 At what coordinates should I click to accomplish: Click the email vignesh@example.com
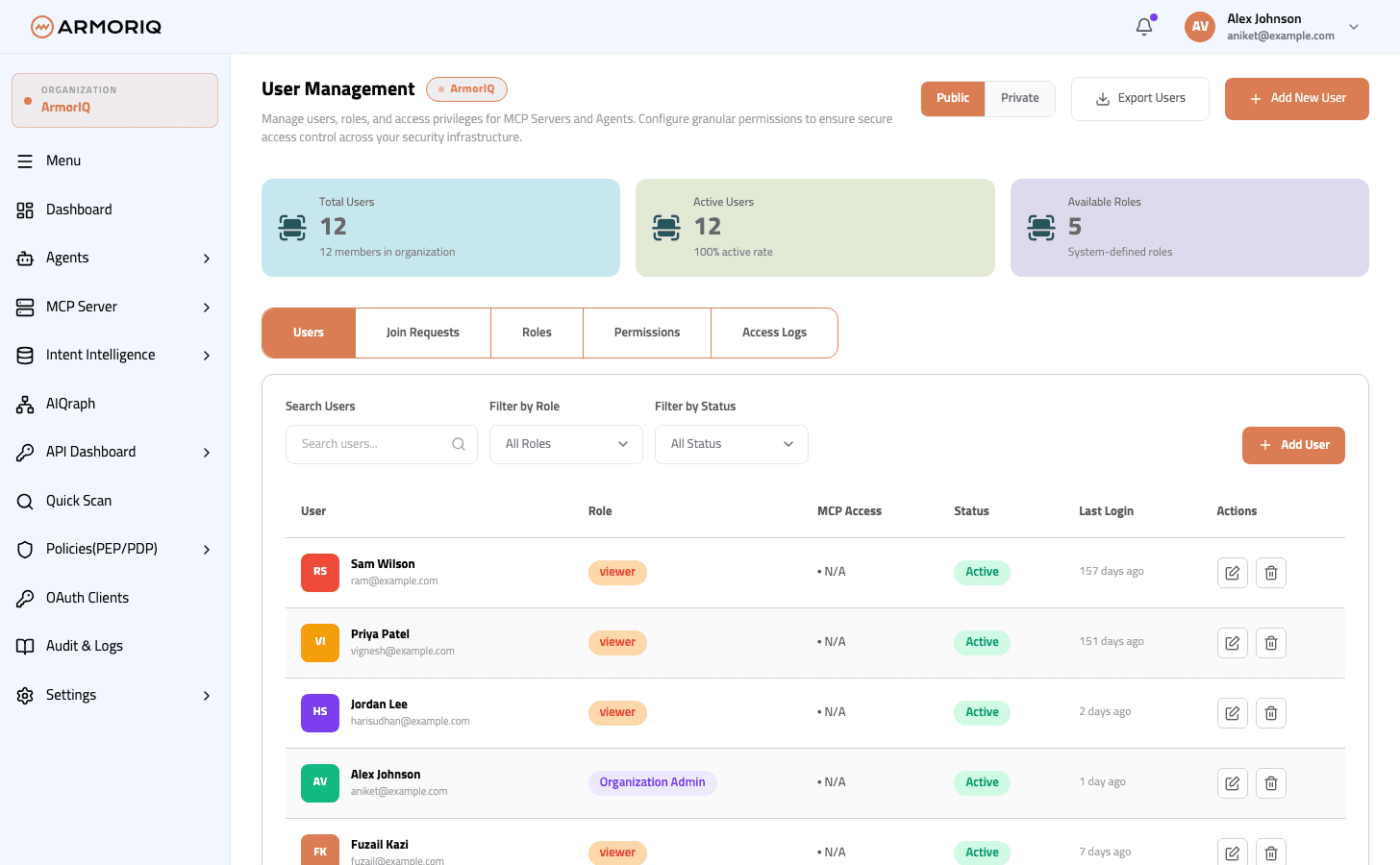[403, 651]
